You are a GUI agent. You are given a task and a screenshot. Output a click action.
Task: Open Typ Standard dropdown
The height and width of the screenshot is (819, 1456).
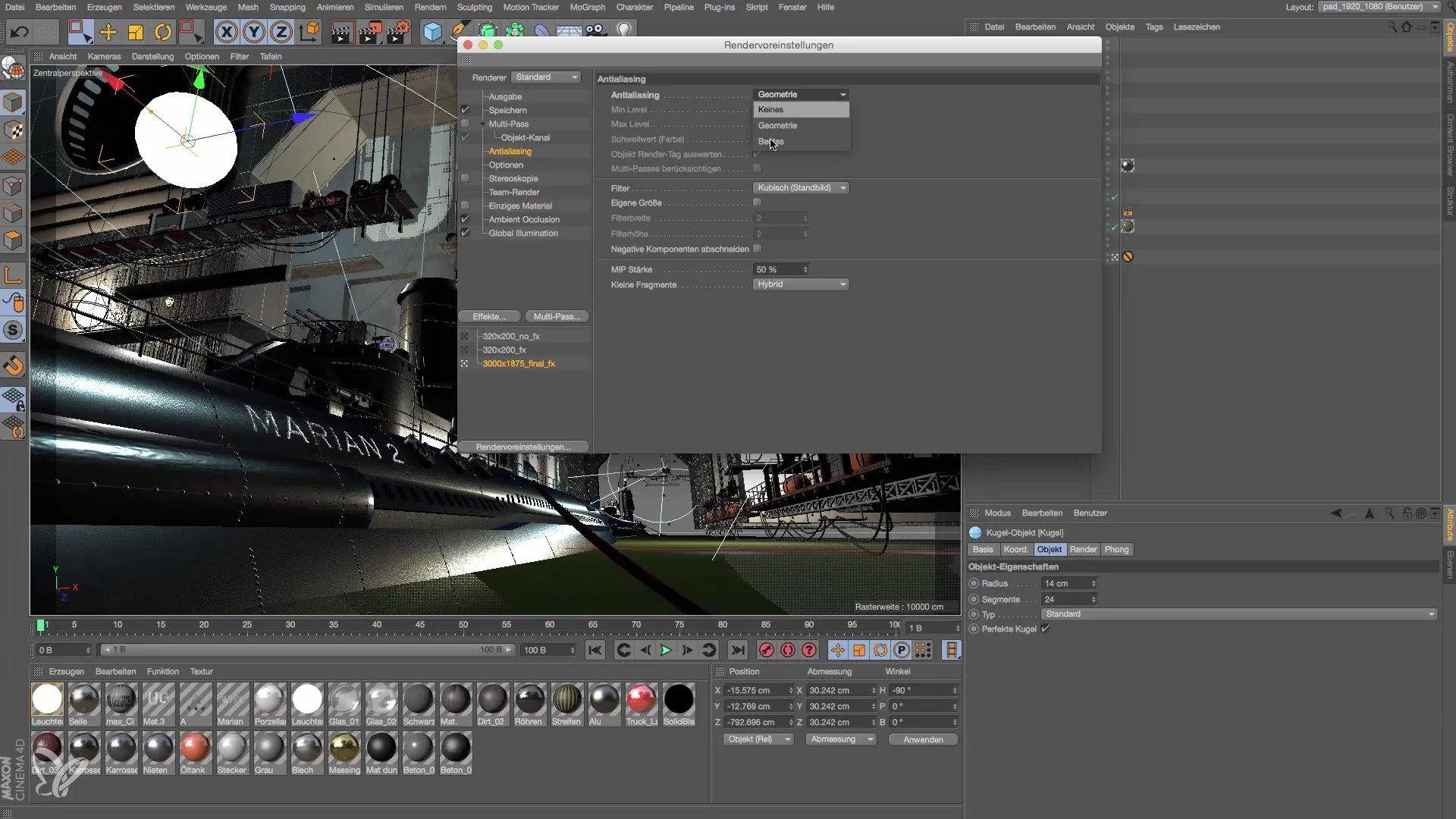(1239, 614)
